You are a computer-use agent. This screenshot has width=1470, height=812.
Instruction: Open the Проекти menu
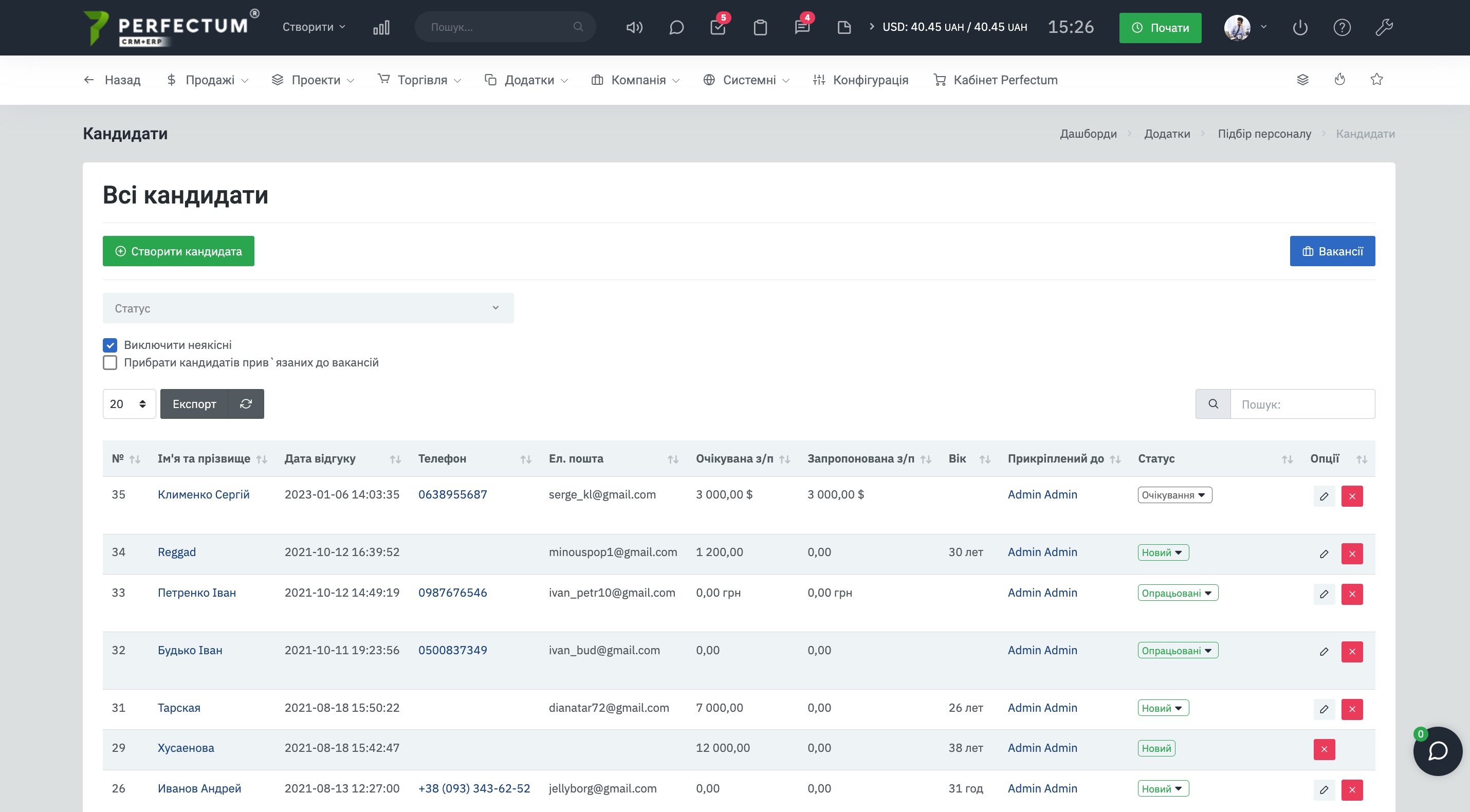(x=313, y=80)
